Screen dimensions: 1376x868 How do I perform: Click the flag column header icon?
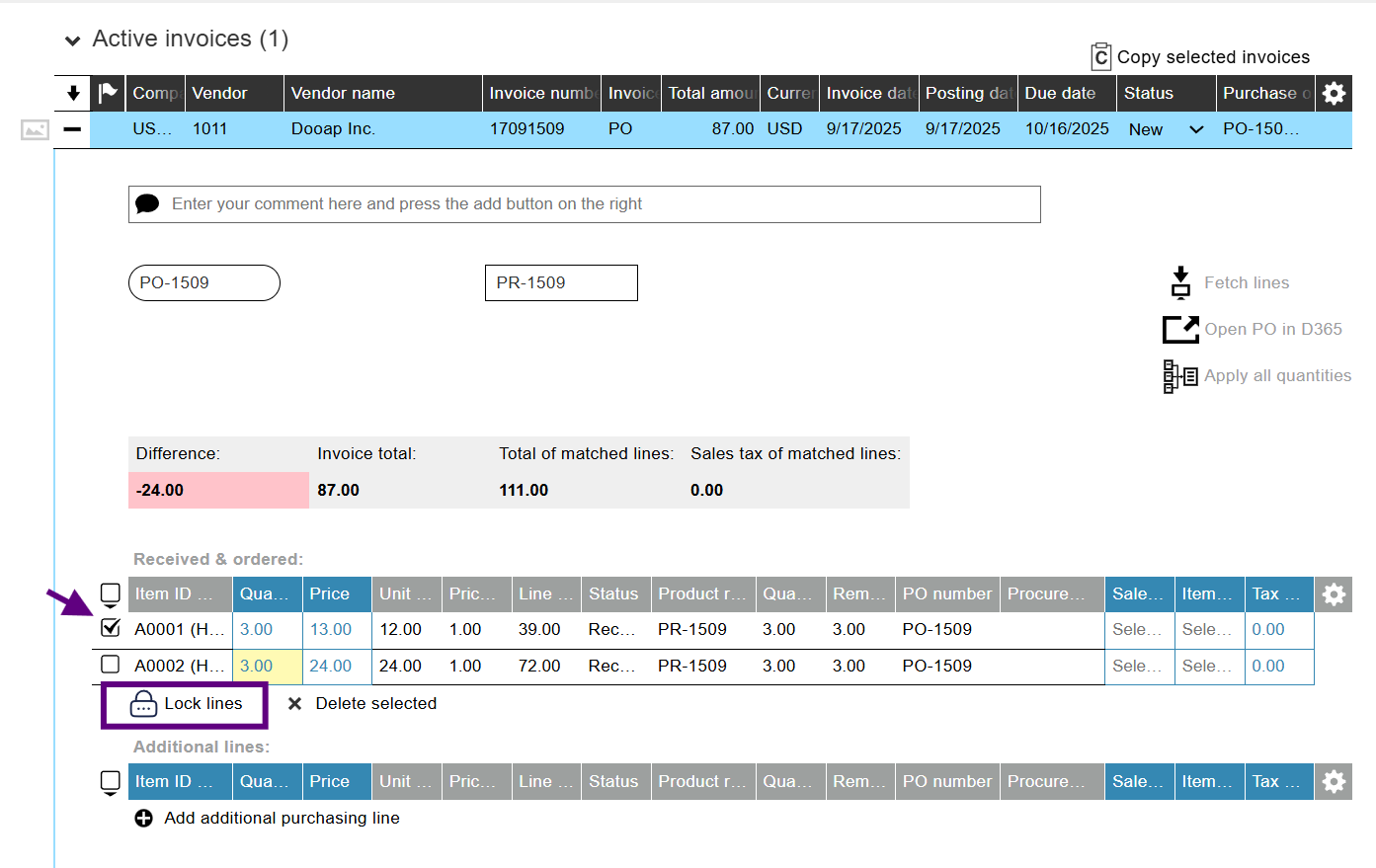click(108, 93)
